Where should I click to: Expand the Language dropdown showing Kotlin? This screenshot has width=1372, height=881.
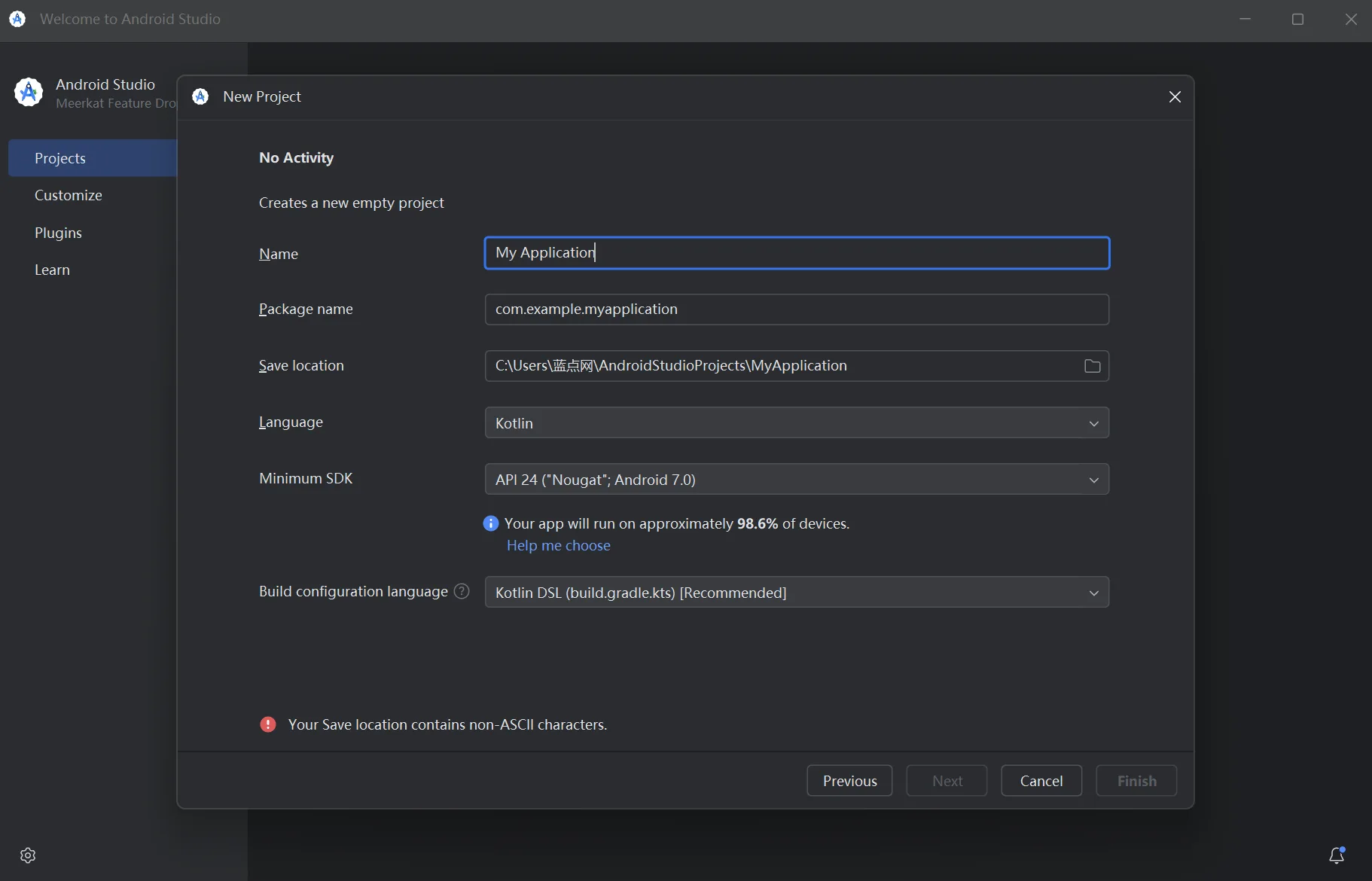click(797, 423)
